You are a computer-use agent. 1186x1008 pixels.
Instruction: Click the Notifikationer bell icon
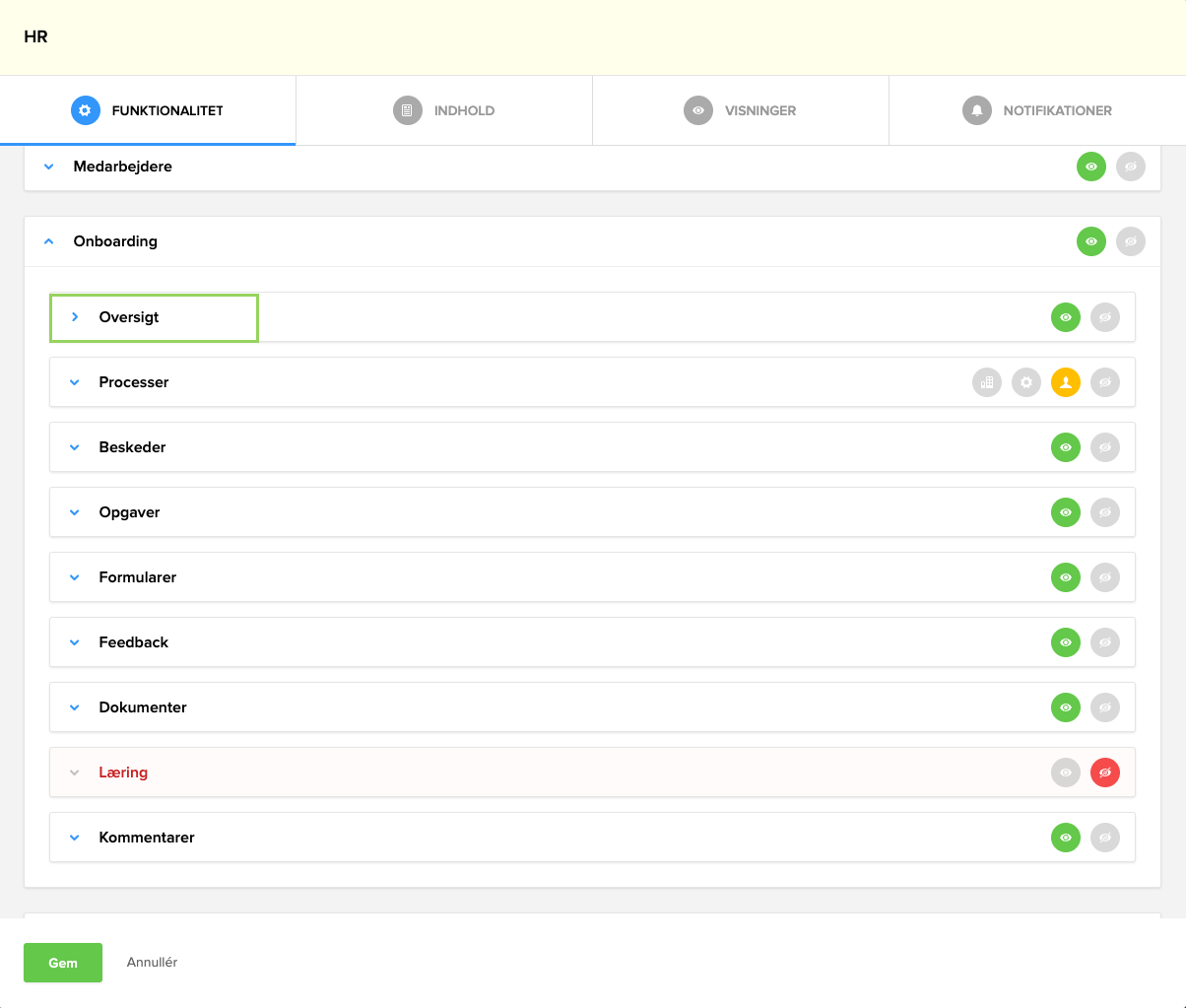point(976,109)
